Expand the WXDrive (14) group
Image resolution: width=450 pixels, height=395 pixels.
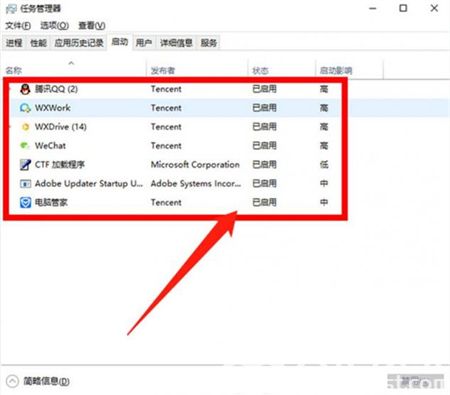(x=10, y=127)
